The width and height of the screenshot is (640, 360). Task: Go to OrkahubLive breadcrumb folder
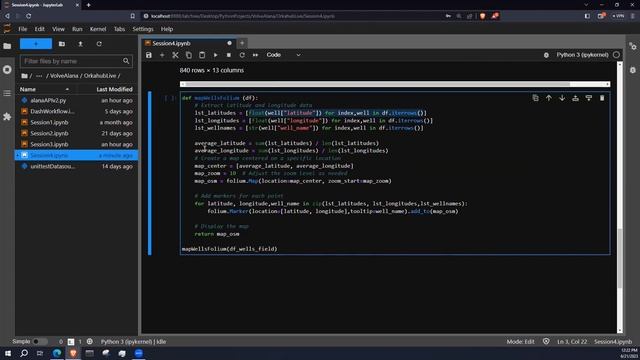[100, 76]
